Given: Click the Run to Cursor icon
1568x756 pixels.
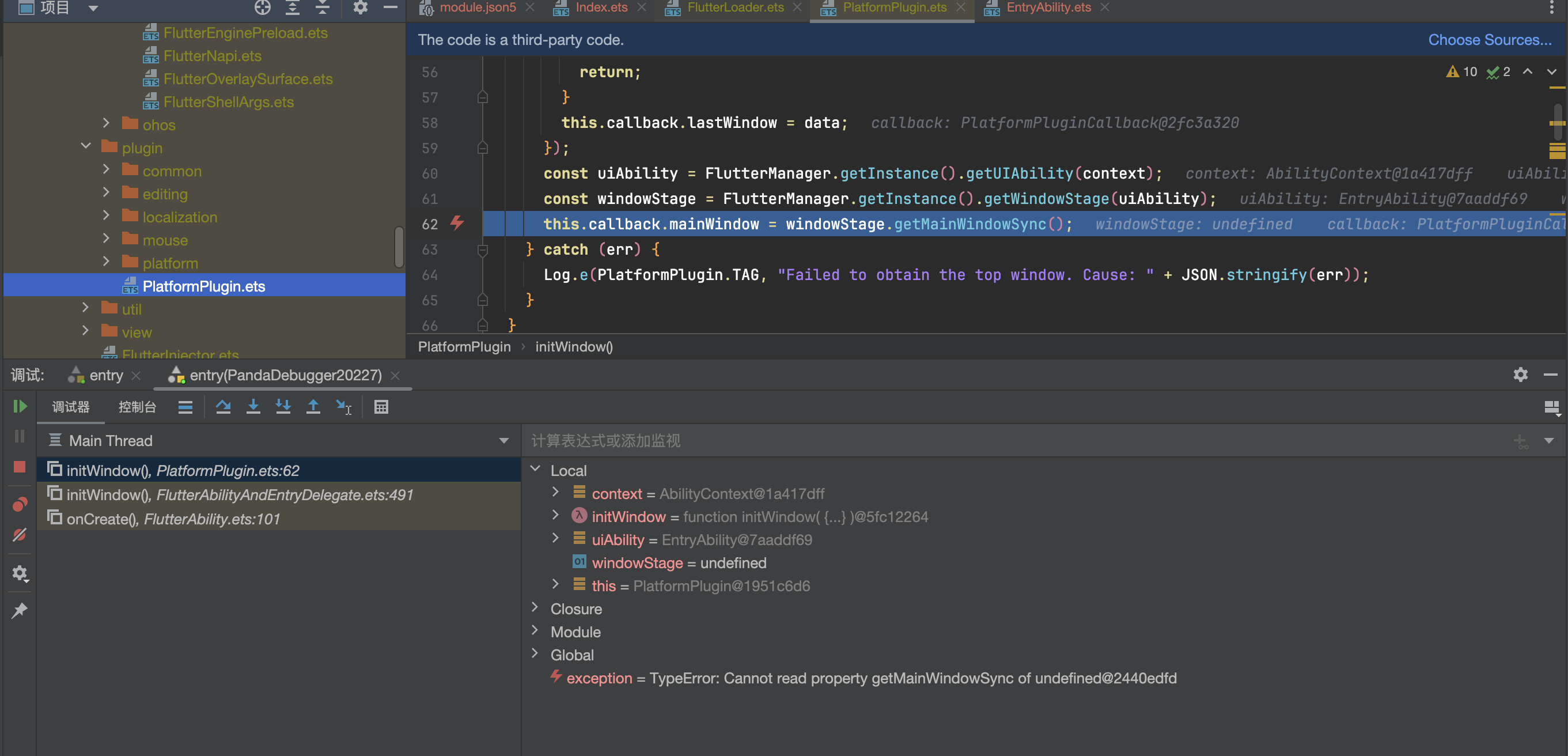Looking at the screenshot, I should click(x=344, y=407).
